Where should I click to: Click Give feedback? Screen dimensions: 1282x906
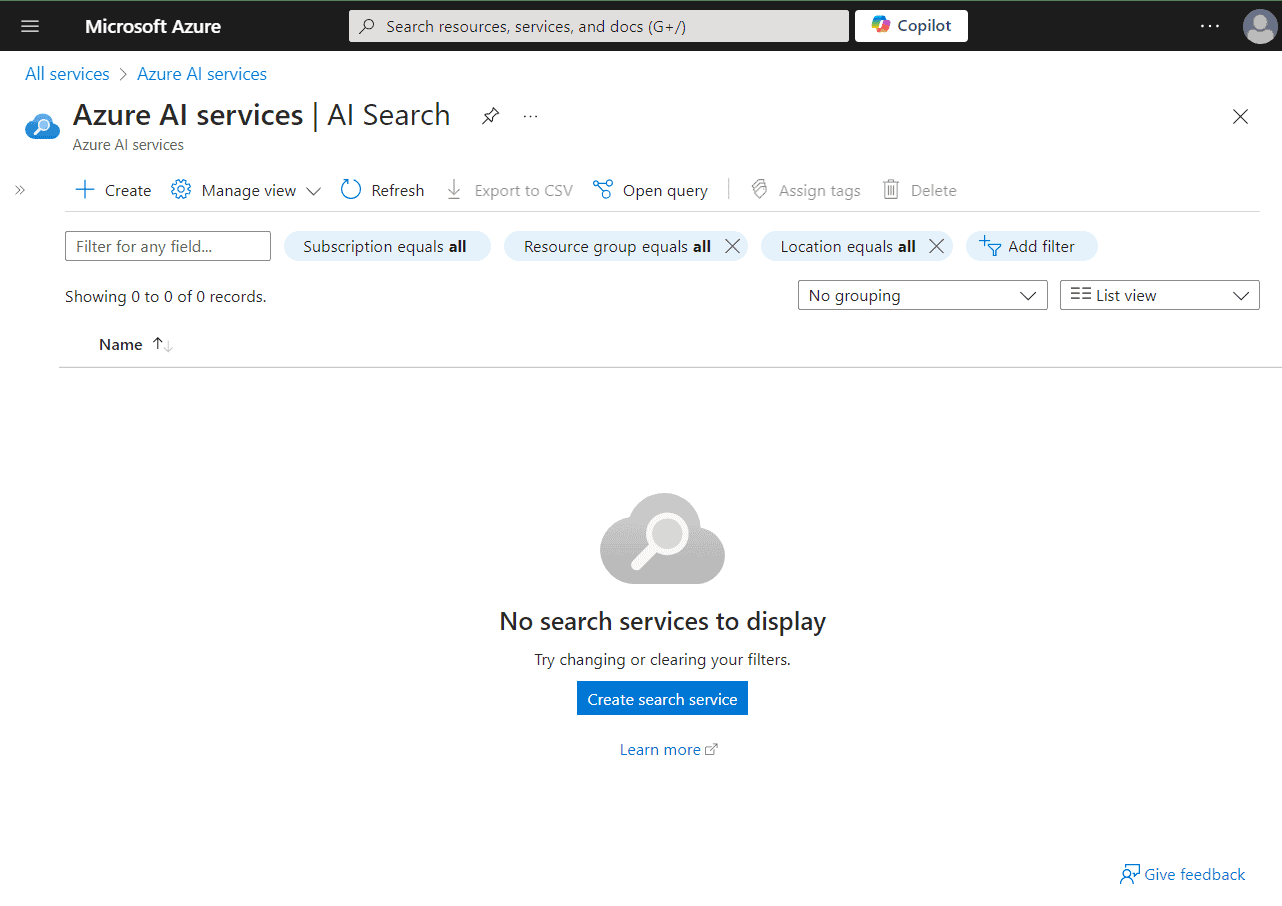(x=1182, y=875)
